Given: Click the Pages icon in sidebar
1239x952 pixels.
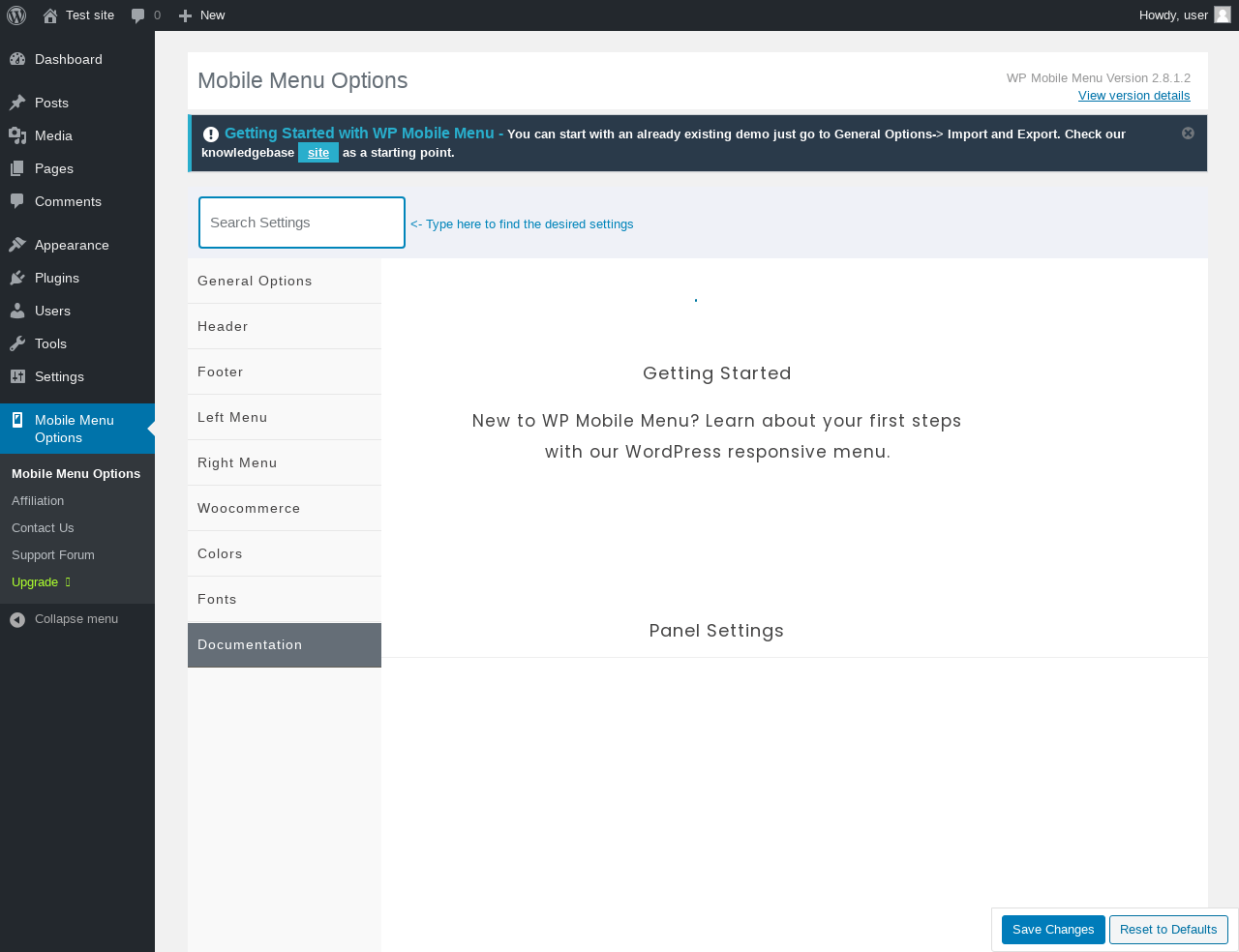Looking at the screenshot, I should pos(17,168).
